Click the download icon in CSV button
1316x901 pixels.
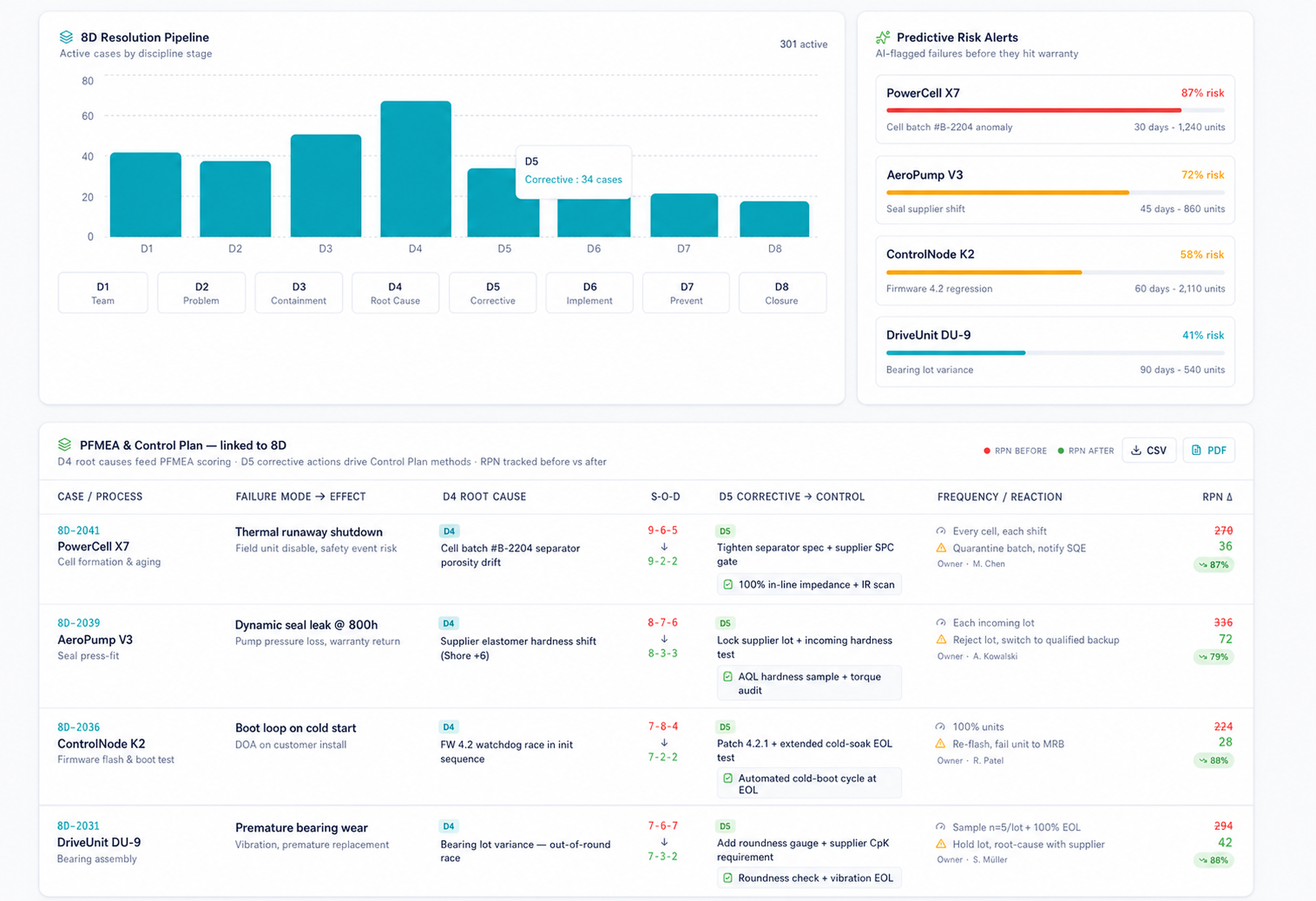click(1136, 450)
